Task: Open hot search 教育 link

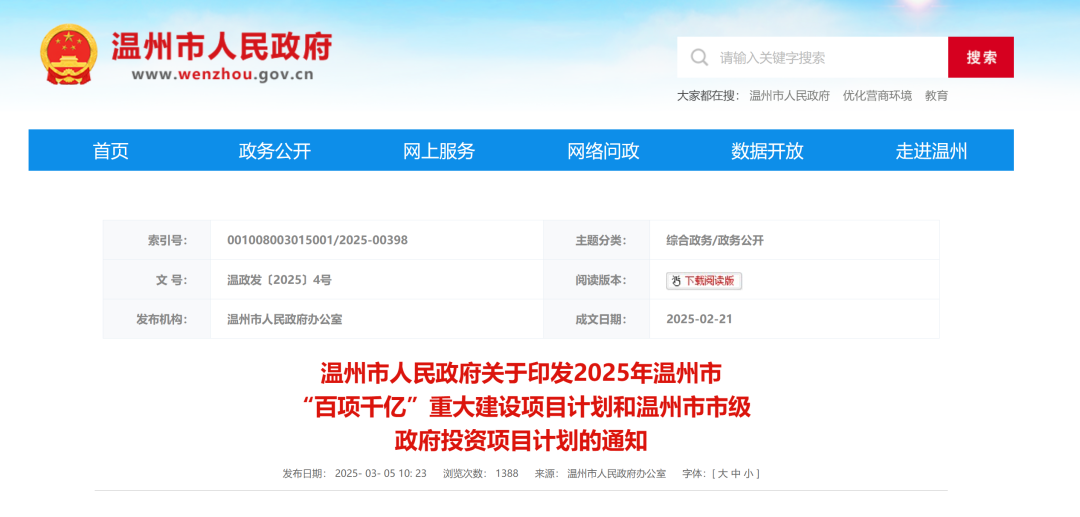Action: (x=936, y=96)
